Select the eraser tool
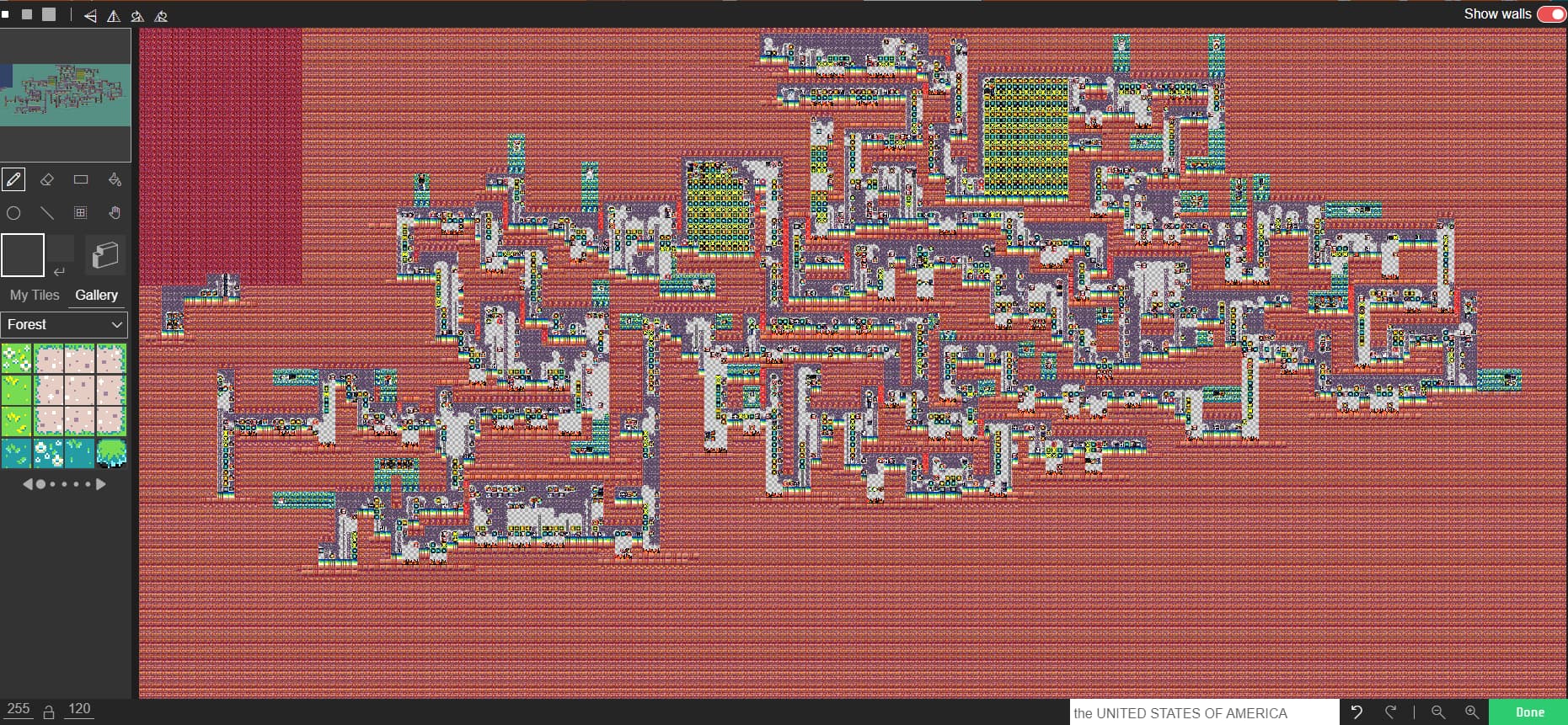The image size is (1568, 725). coord(47,179)
